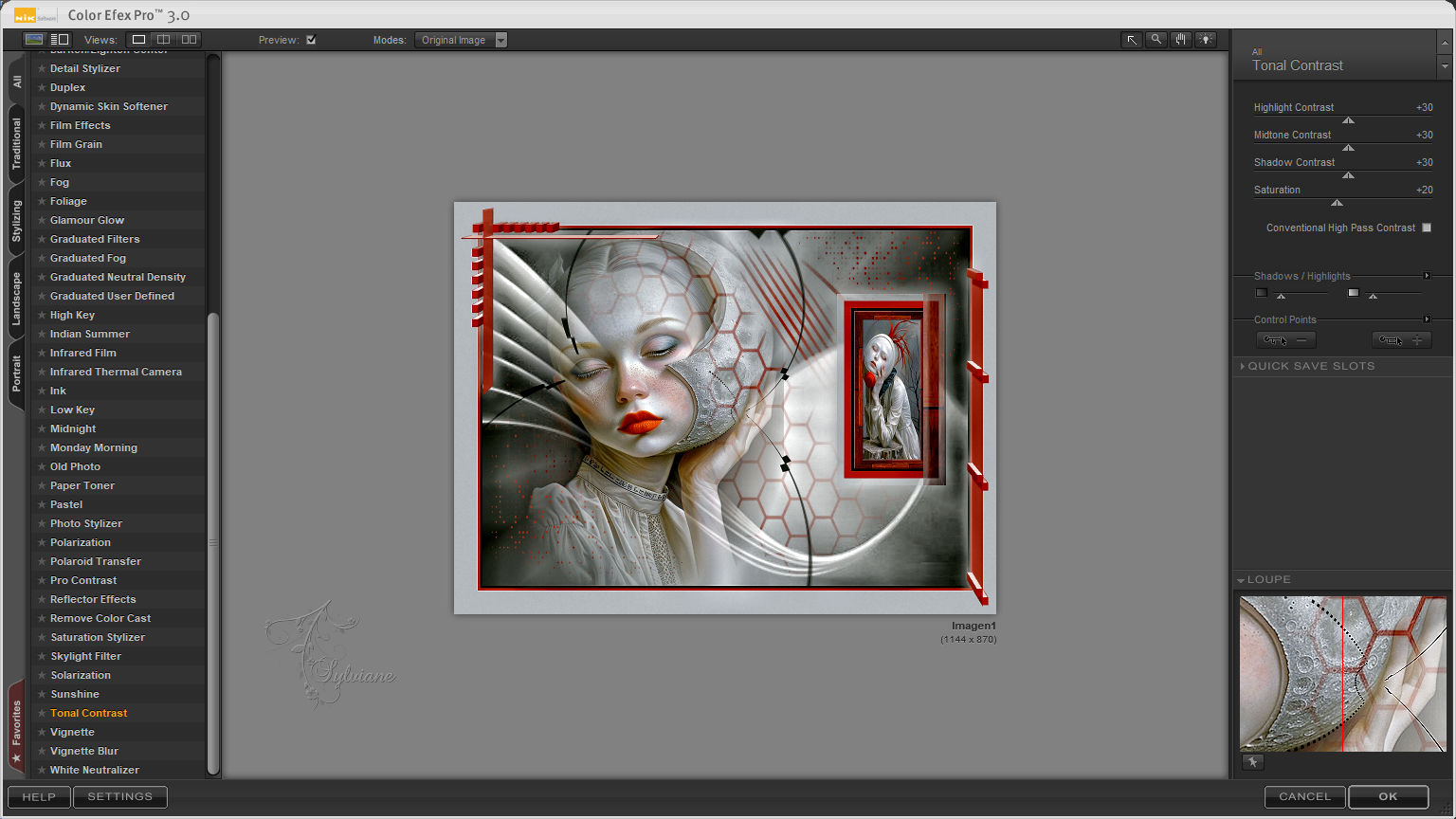Favorite the Sunshine filter star
The height and width of the screenshot is (819, 1456).
[x=42, y=694]
